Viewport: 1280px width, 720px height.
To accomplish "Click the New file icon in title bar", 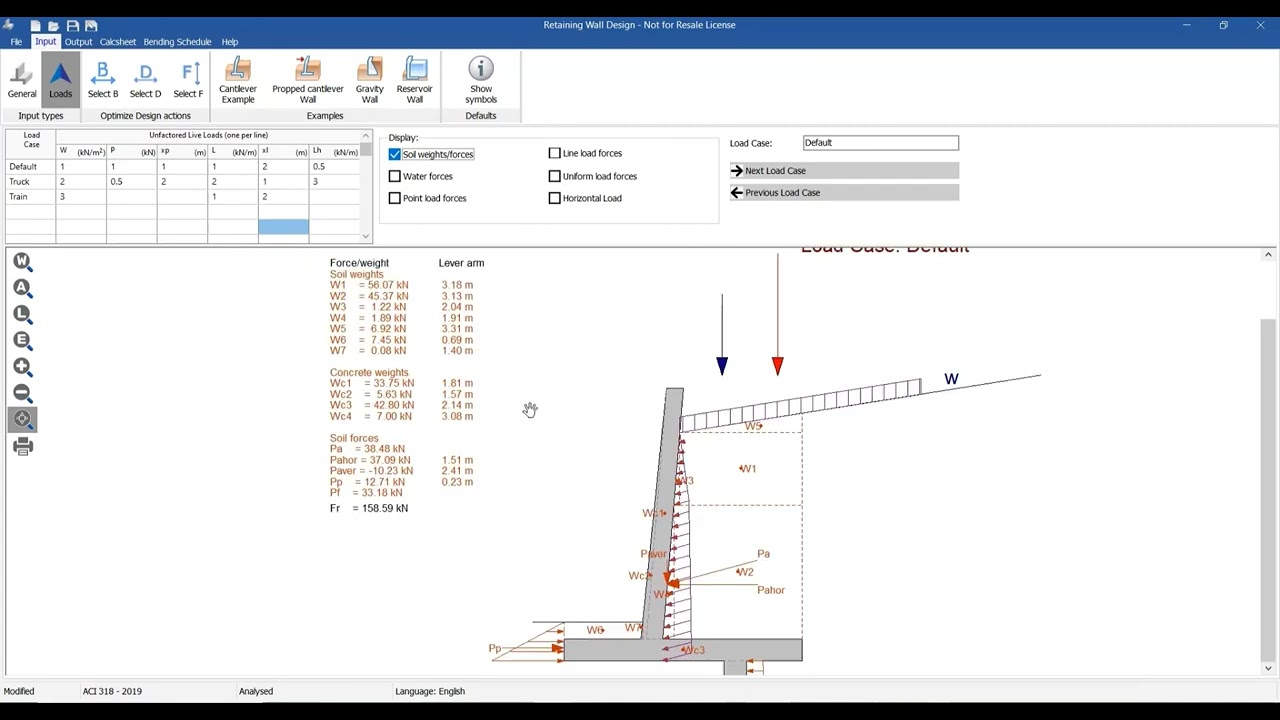I will (35, 25).
